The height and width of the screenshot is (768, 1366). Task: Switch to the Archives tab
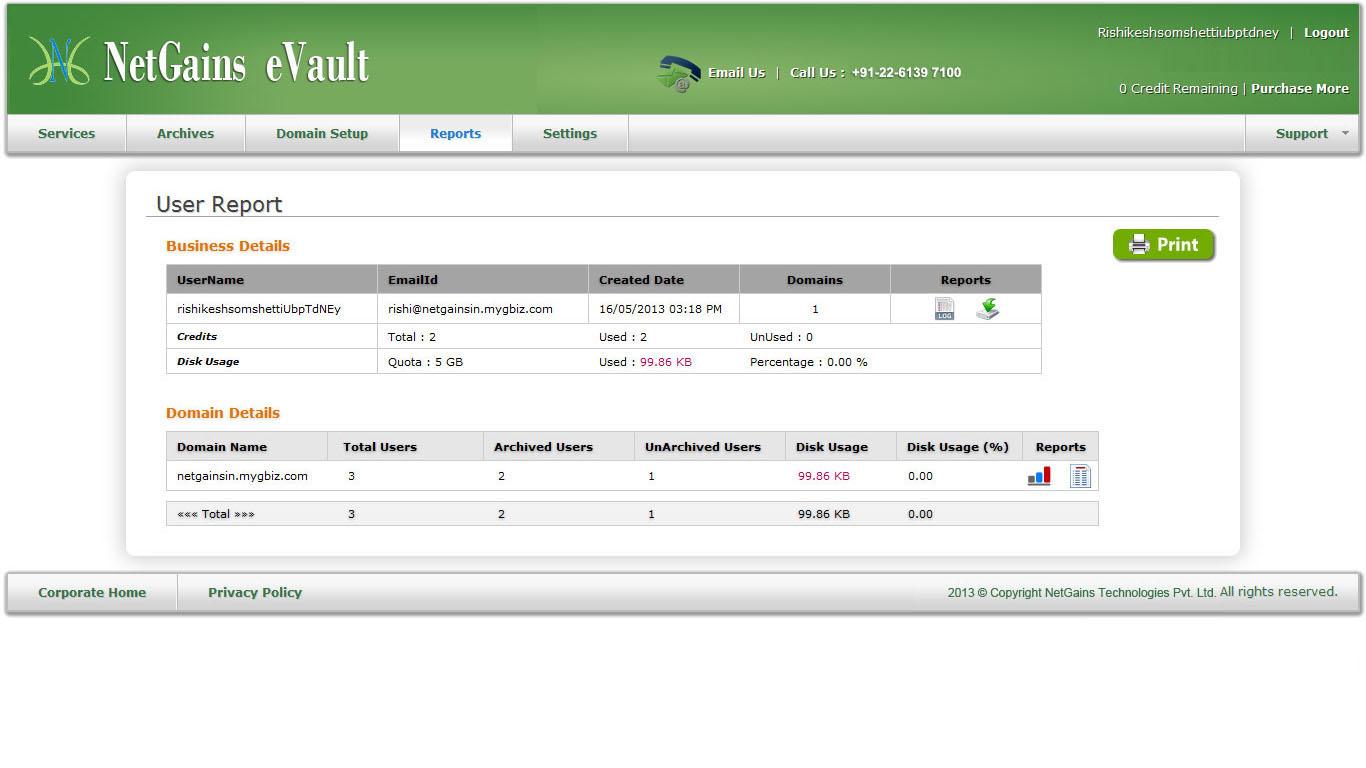point(185,133)
